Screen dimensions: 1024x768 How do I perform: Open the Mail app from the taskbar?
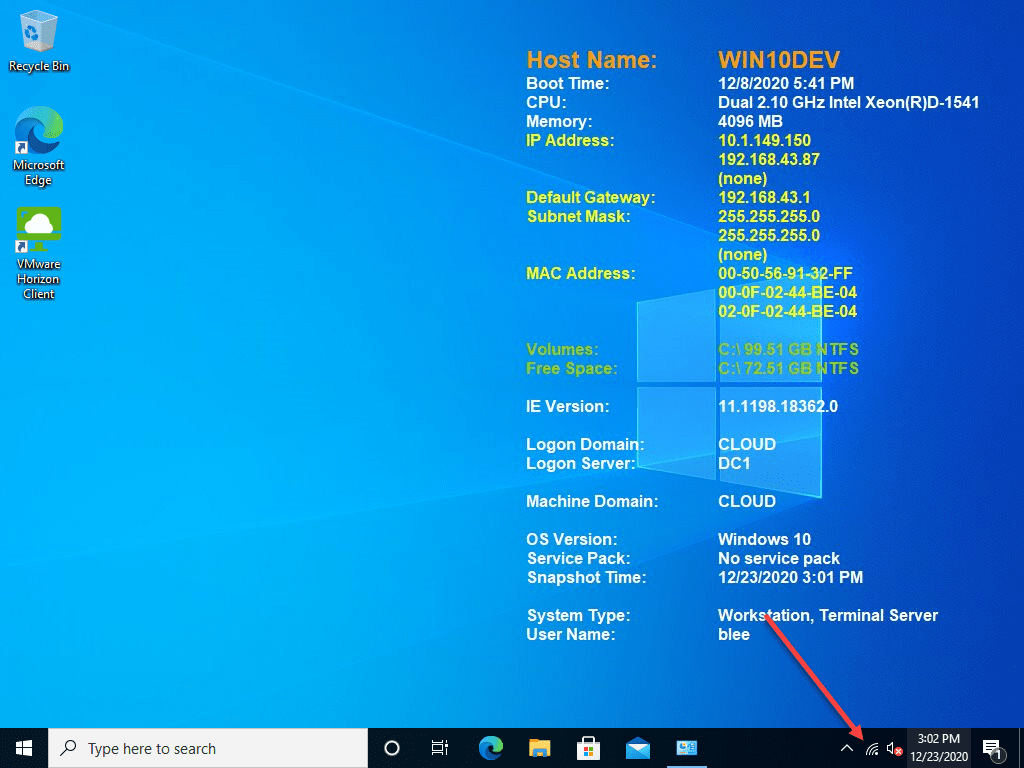pyautogui.click(x=638, y=748)
